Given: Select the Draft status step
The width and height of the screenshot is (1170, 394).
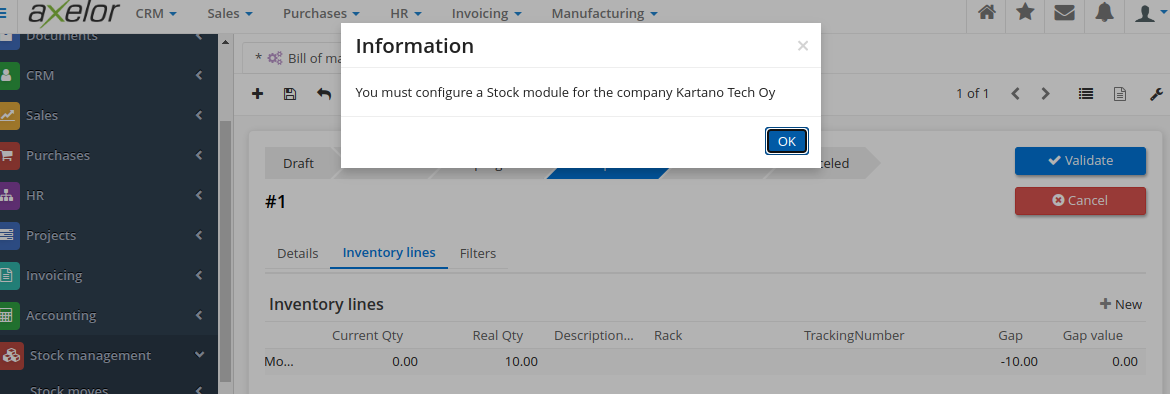Looking at the screenshot, I should tap(298, 163).
